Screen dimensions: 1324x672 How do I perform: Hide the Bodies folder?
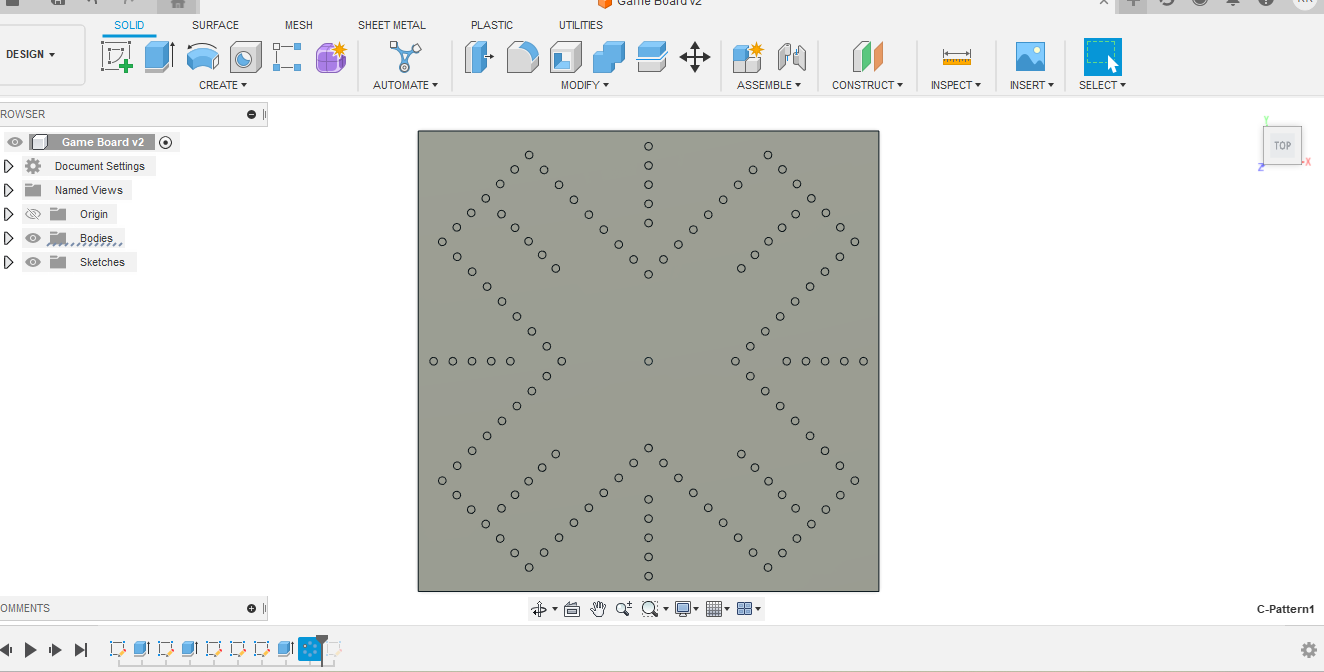[x=33, y=238]
